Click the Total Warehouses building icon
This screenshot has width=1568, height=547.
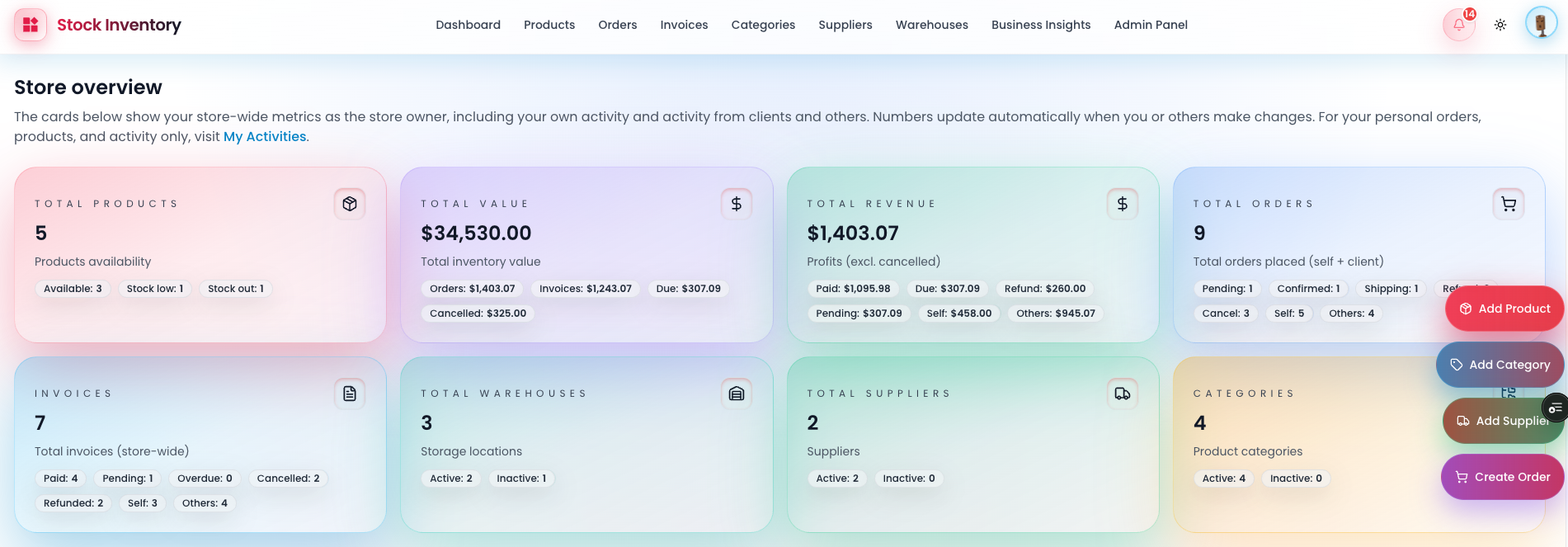point(736,394)
